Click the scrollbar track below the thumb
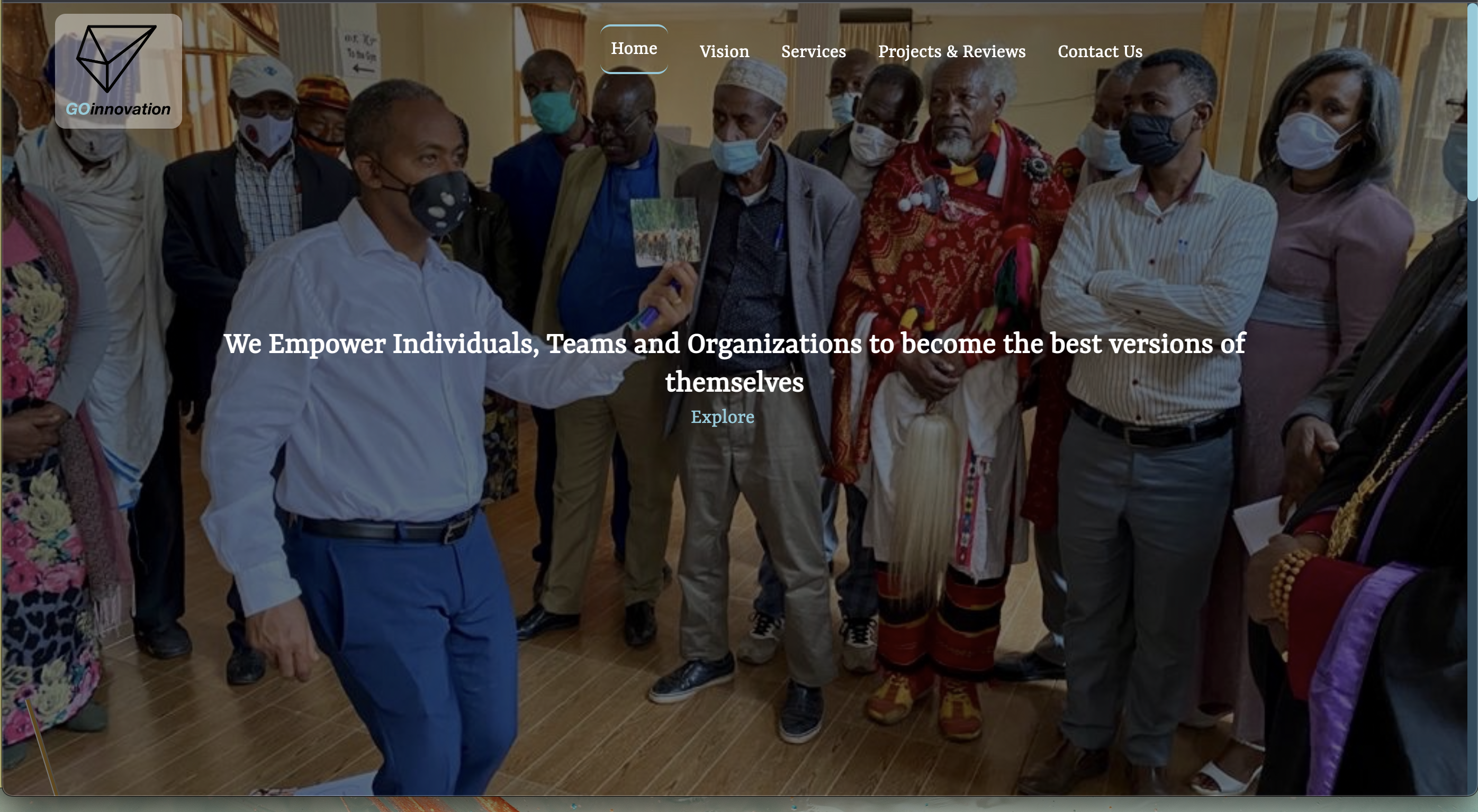Image resolution: width=1478 pixels, height=812 pixels. point(1472,493)
